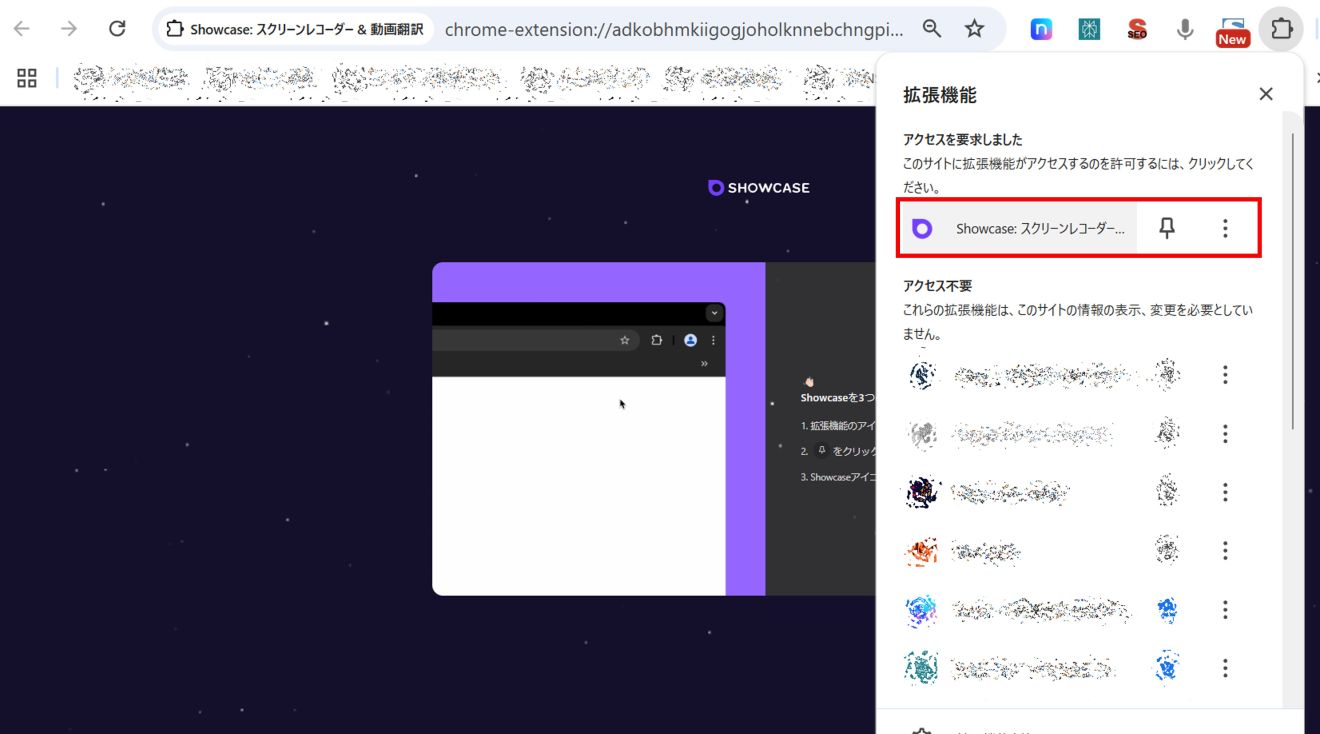This screenshot has width=1320, height=734.
Task: Click the address bar URL text
Action: pyautogui.click(x=673, y=29)
